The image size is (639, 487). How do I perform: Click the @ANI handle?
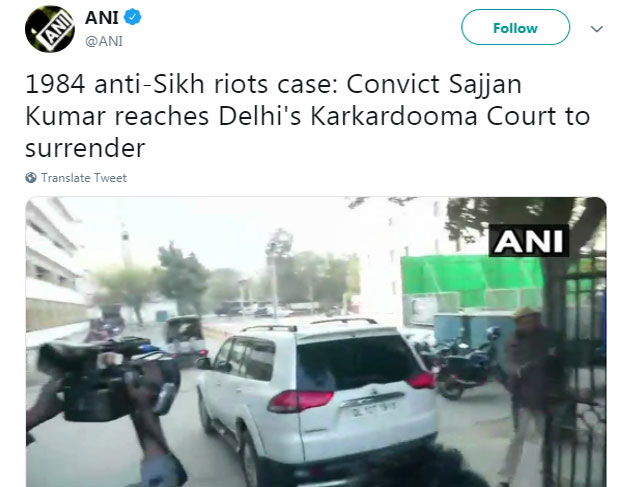coord(104,42)
